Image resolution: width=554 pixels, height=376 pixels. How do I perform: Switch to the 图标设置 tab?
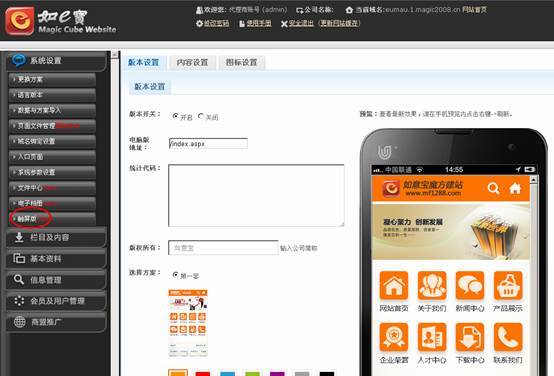tap(242, 63)
